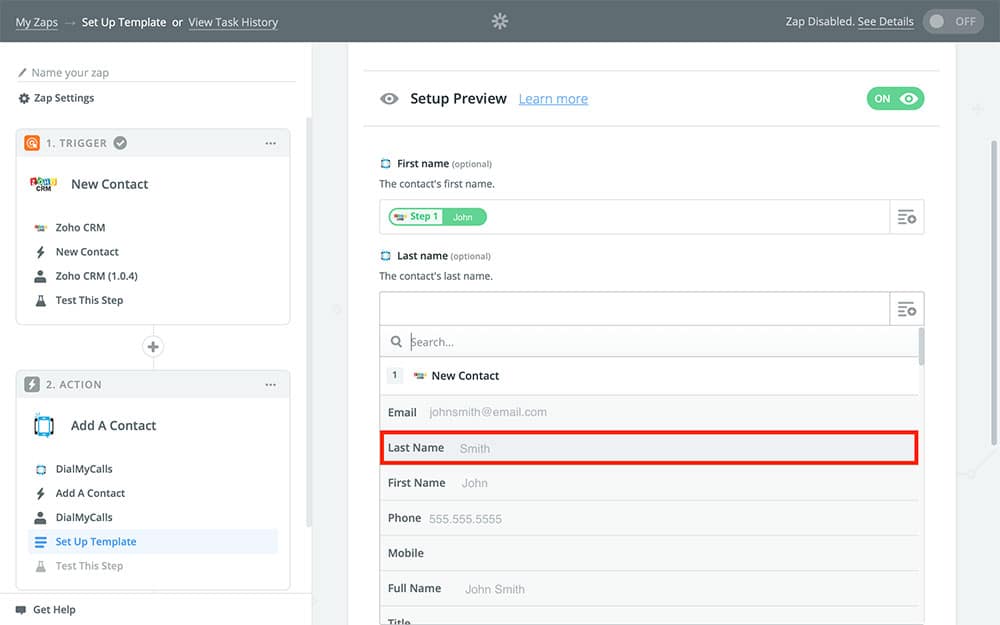This screenshot has width=1000, height=625.
Task: Open View Task History link
Action: [x=233, y=22]
